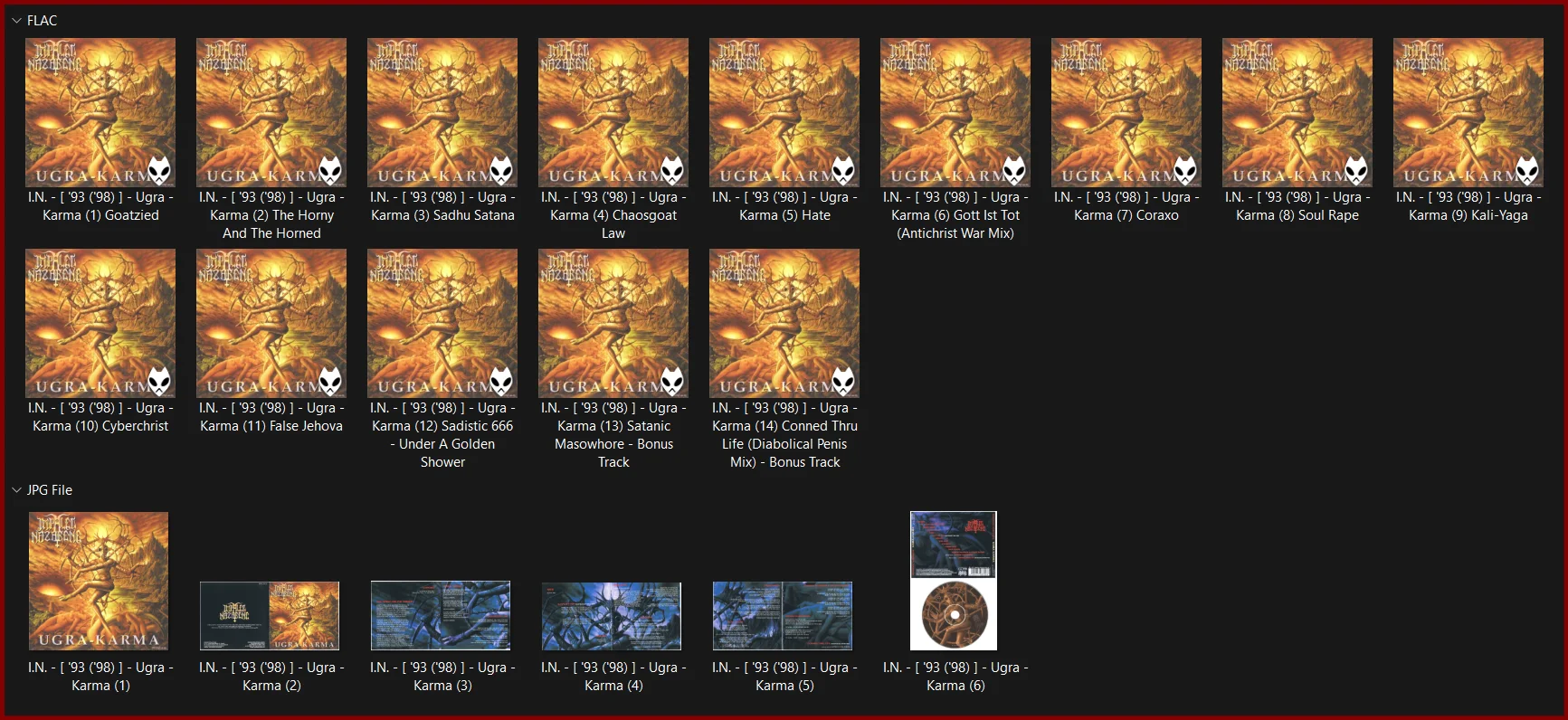This screenshot has width=1568, height=720.
Task: Click the file name ending '(11) False Jehova'
Action: click(x=271, y=417)
